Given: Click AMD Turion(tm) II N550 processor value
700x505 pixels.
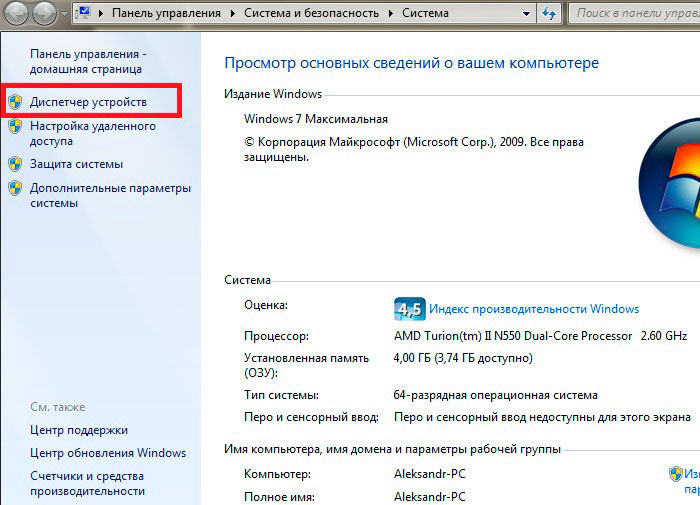Looking at the screenshot, I should pos(541,336).
